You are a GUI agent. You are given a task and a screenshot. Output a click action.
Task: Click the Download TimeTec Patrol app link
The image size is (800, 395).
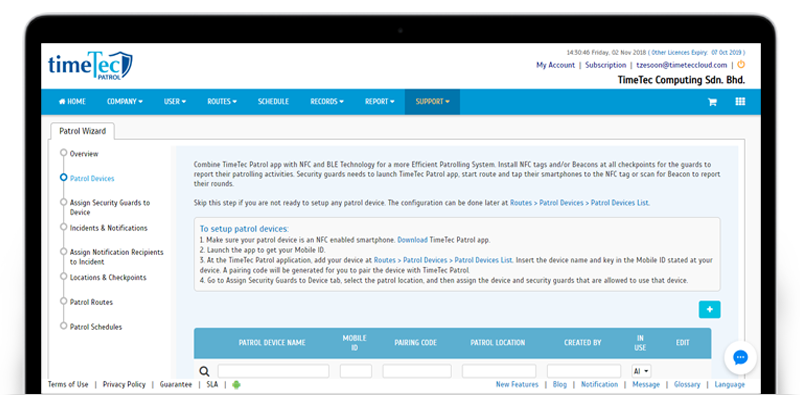coord(412,240)
